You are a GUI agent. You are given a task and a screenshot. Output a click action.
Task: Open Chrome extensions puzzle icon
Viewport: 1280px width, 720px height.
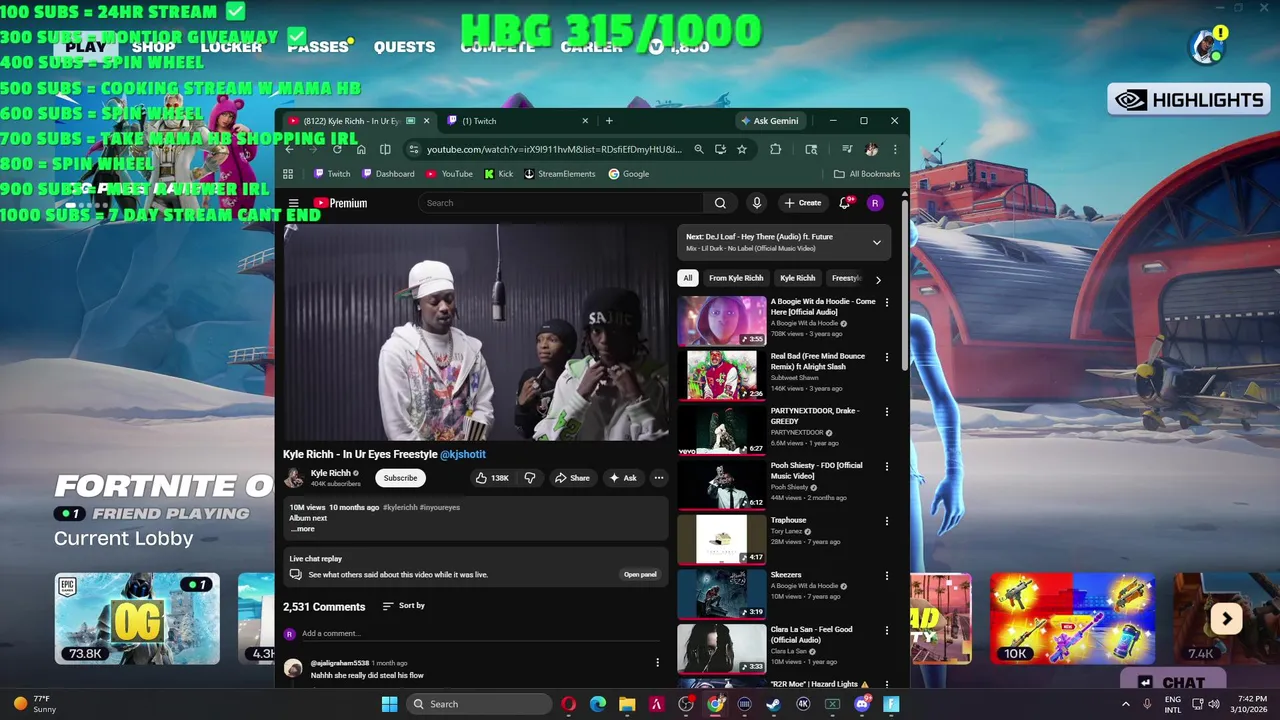775,149
